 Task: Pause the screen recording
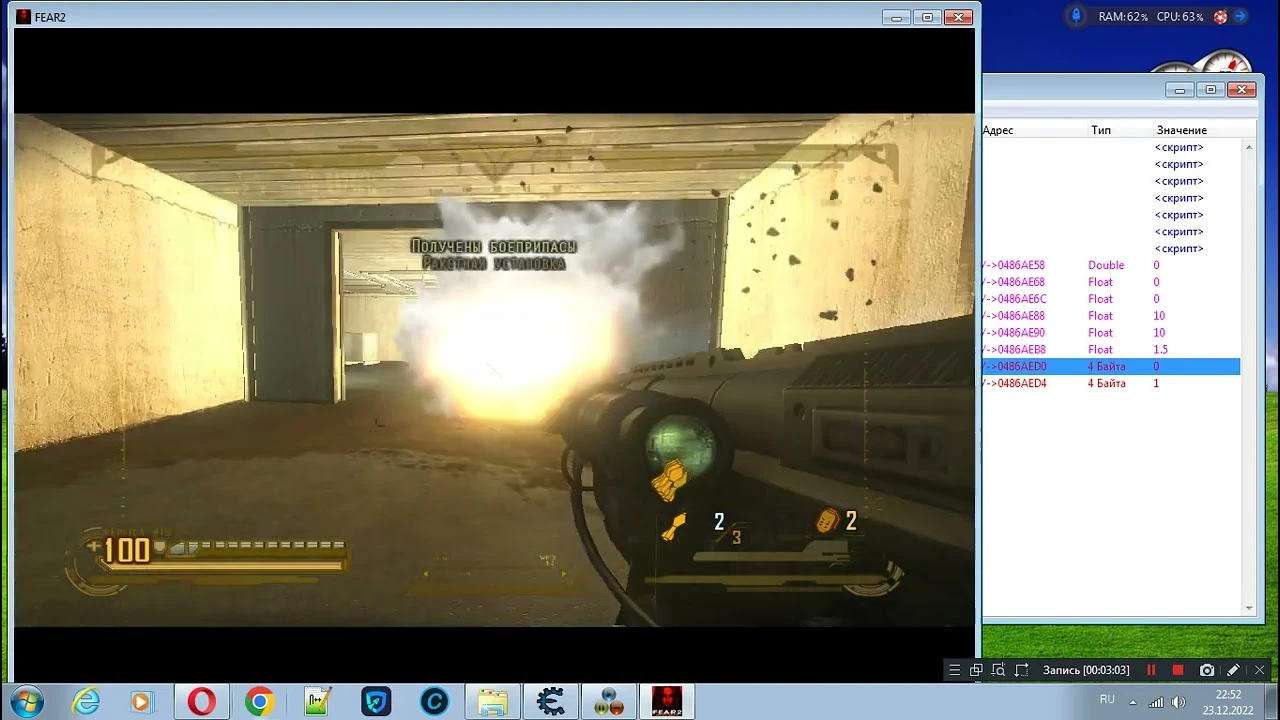click(x=1150, y=670)
